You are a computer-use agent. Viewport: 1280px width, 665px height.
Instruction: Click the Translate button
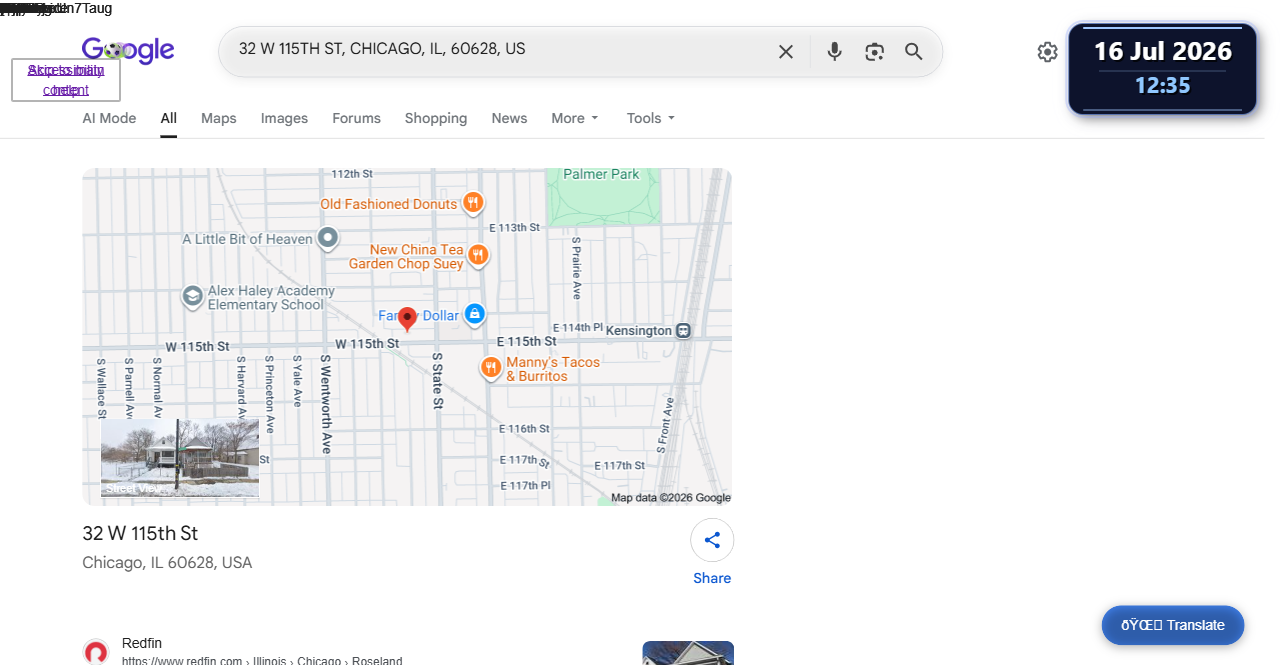tap(1173, 625)
